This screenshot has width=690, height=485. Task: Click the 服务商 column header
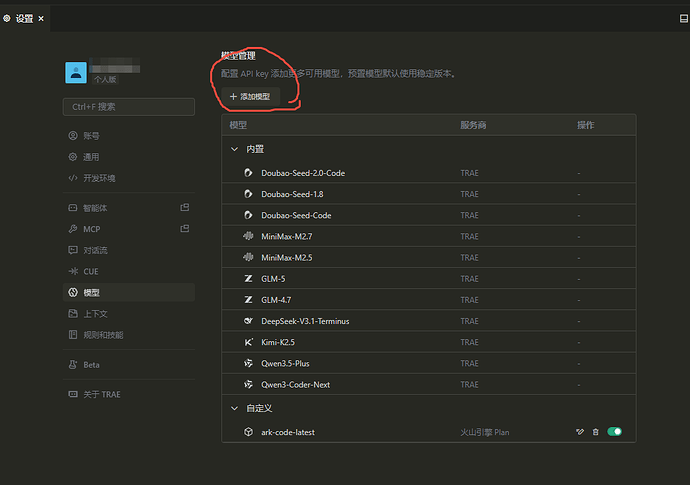(473, 125)
